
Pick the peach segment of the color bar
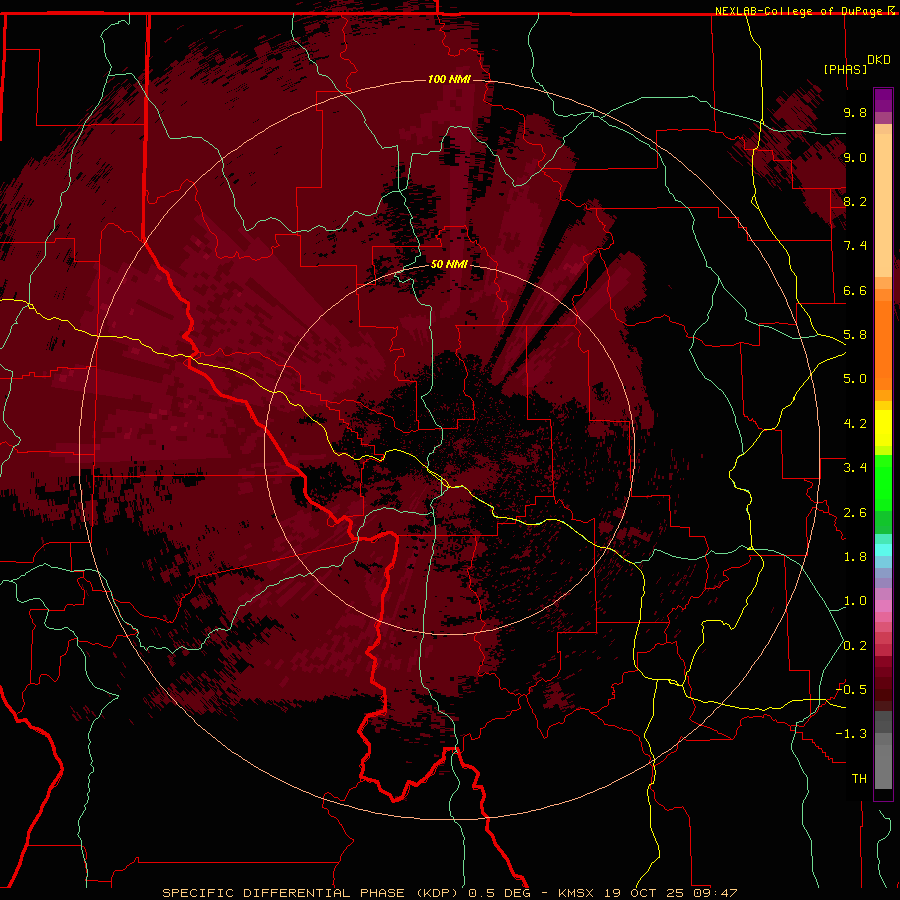tap(883, 205)
